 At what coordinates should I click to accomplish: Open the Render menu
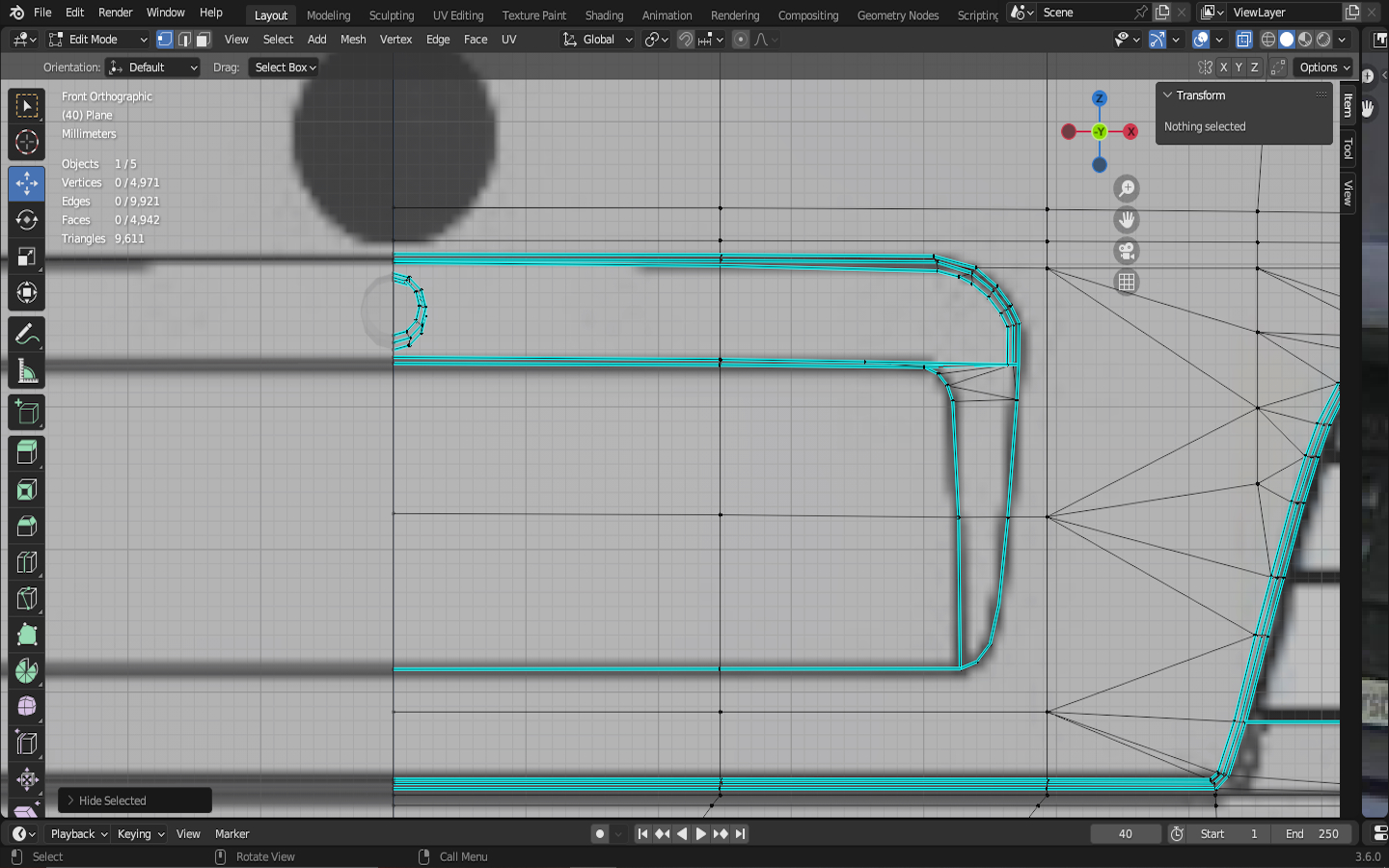pos(115,13)
